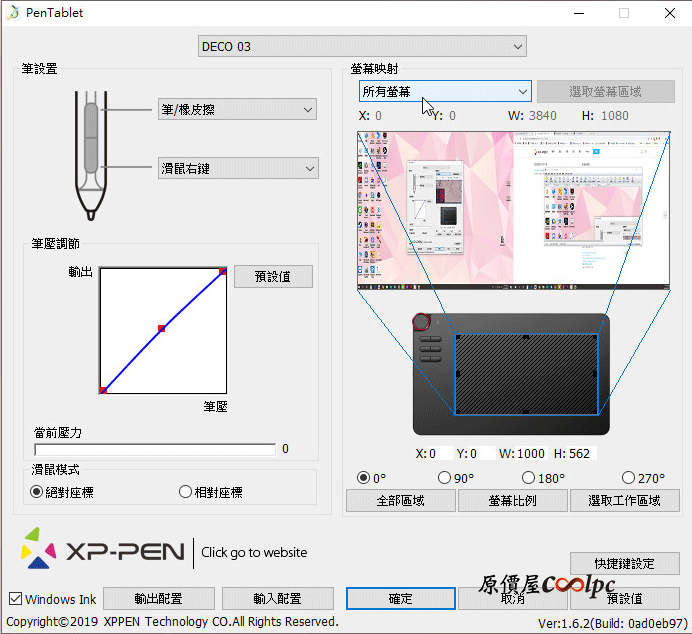Click the middle red pressure curve point
This screenshot has width=692, height=634.
tap(162, 328)
